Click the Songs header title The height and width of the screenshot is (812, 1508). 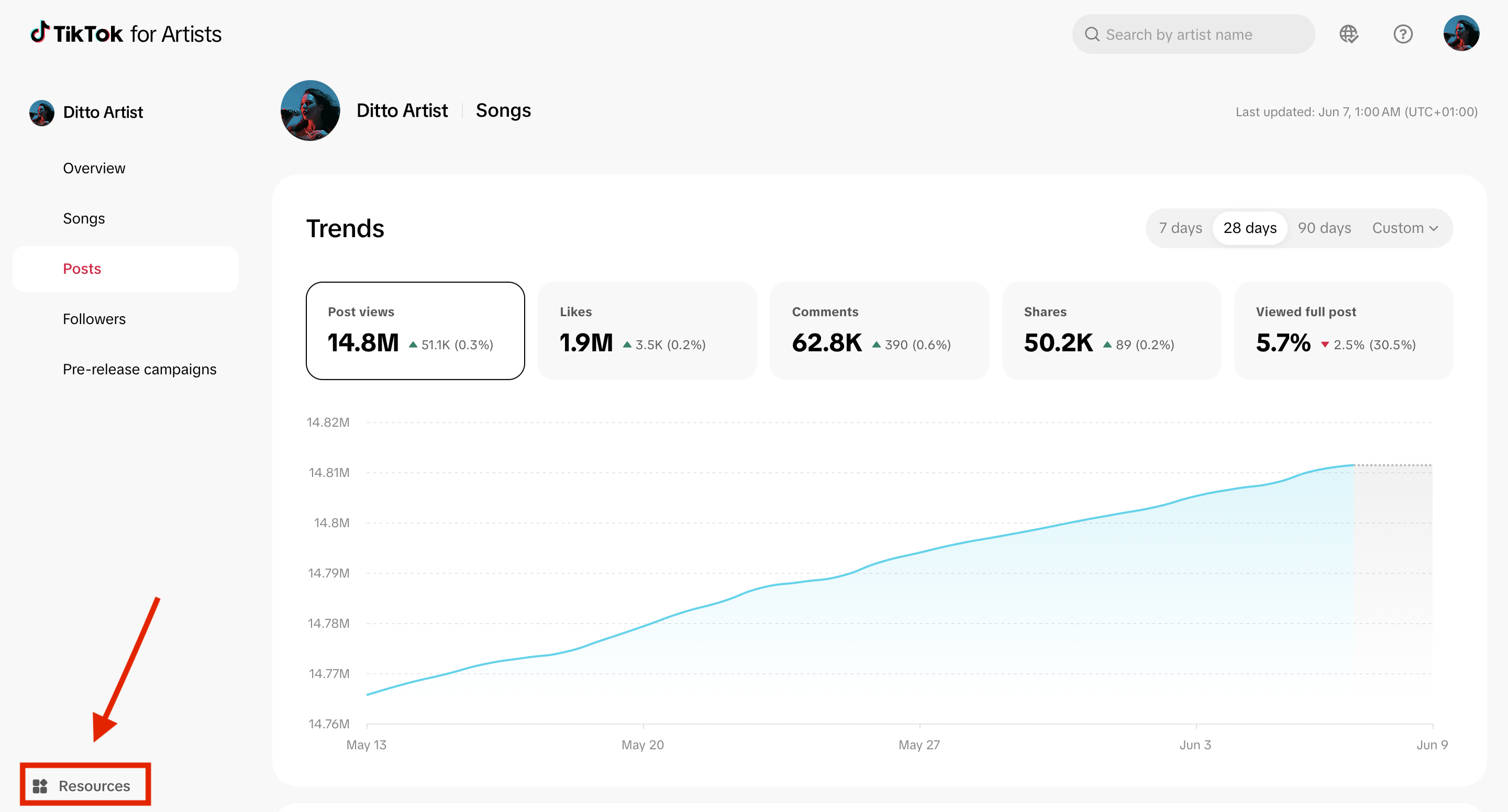coord(503,110)
